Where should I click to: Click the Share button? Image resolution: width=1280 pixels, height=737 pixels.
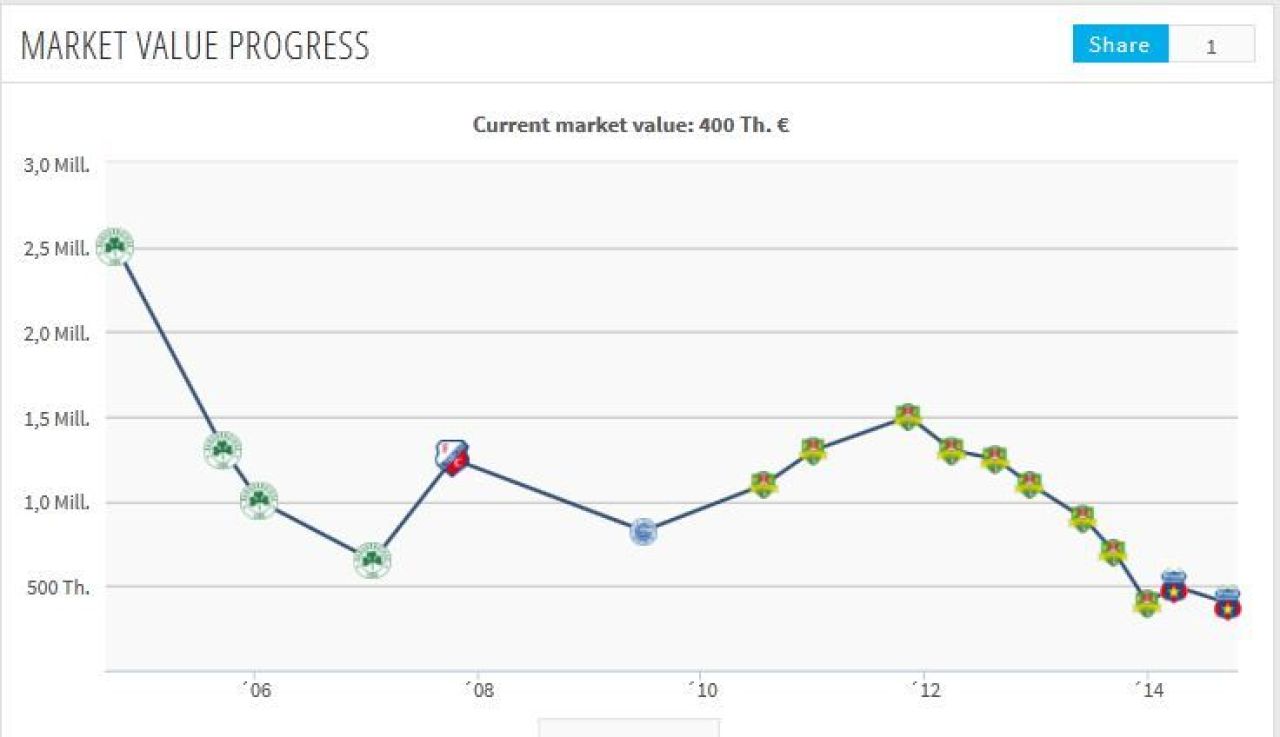point(1120,45)
